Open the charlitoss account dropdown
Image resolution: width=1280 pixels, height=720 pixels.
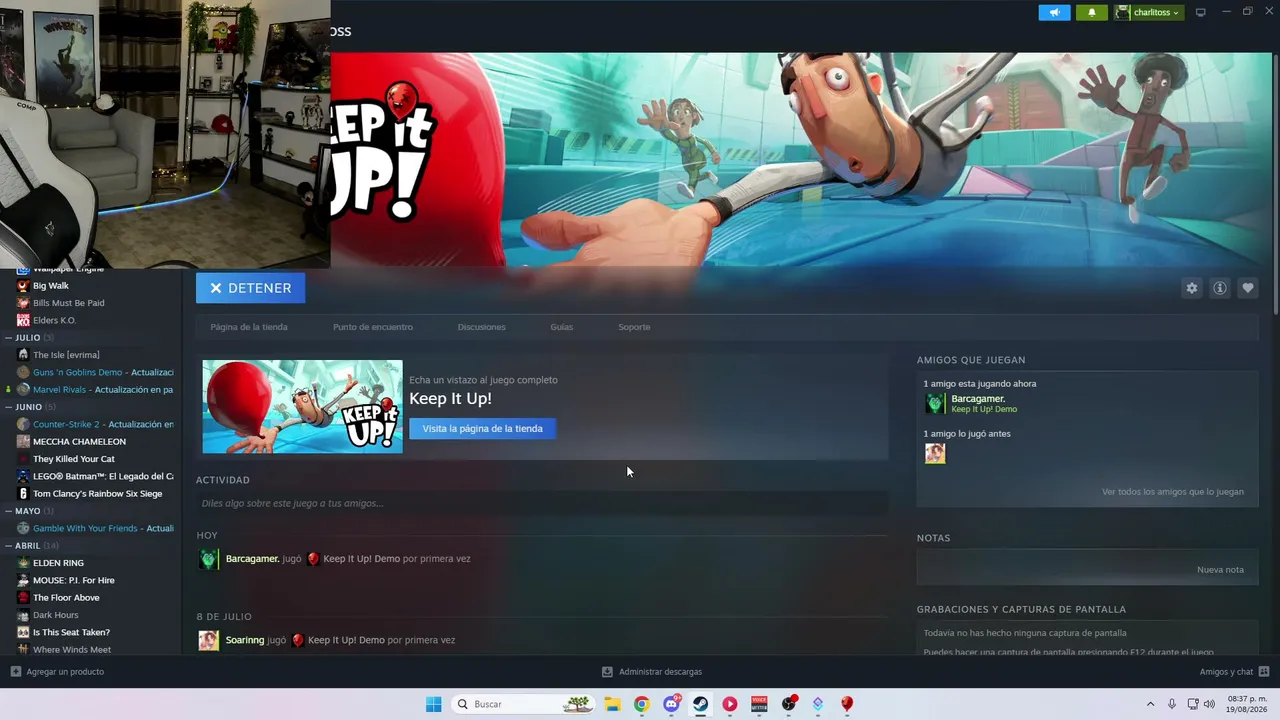pyautogui.click(x=1148, y=12)
